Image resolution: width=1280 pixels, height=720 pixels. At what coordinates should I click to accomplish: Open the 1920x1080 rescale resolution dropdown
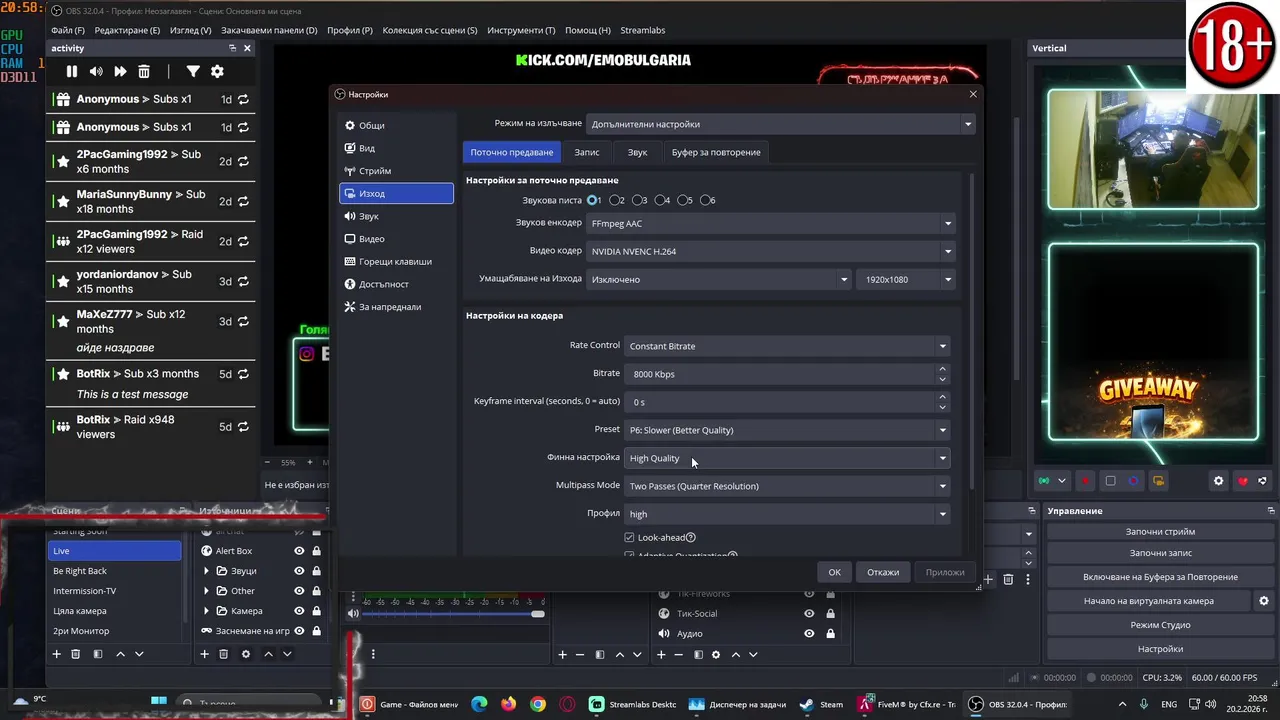pyautogui.click(x=906, y=279)
